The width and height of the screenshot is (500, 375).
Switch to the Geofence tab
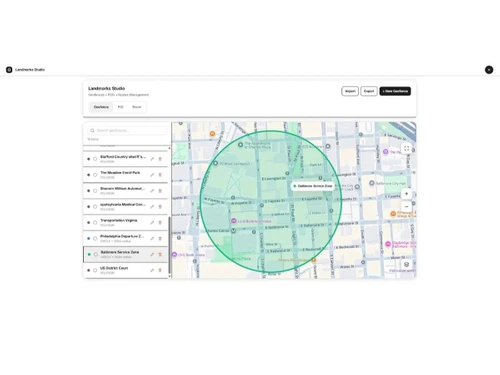(x=101, y=107)
